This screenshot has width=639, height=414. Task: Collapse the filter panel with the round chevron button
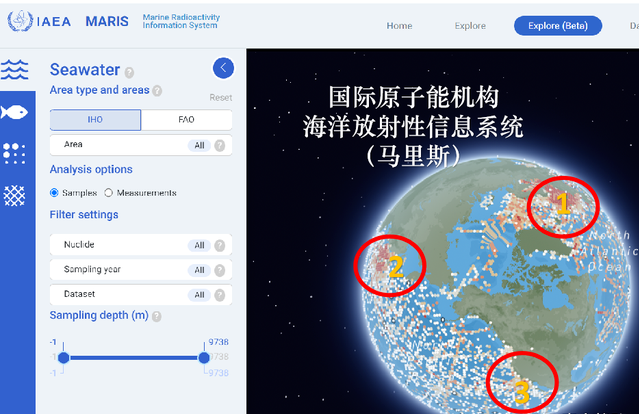(223, 68)
